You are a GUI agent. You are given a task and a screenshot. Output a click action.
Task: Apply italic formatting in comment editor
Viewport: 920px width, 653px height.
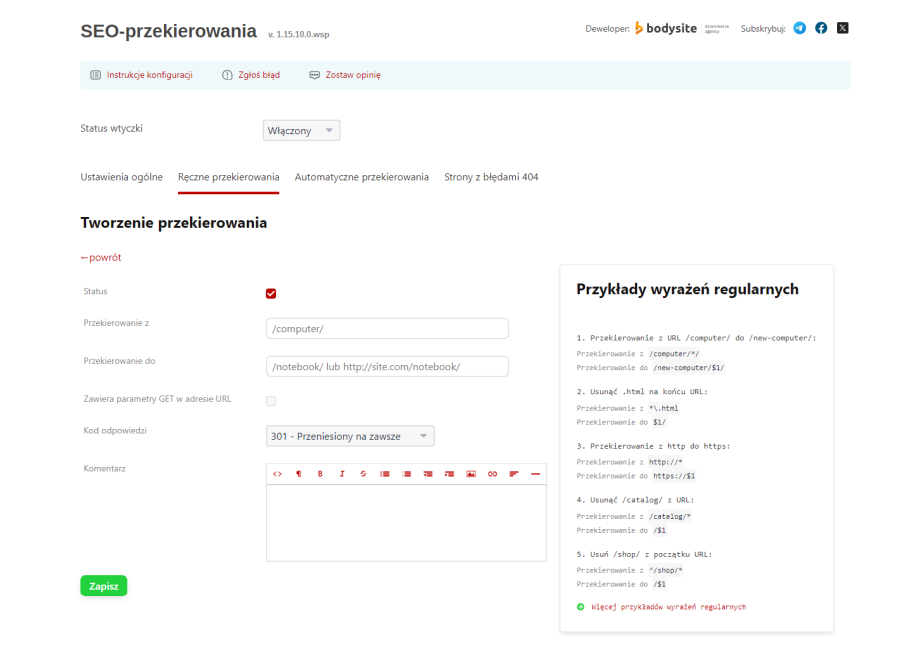(x=341, y=473)
